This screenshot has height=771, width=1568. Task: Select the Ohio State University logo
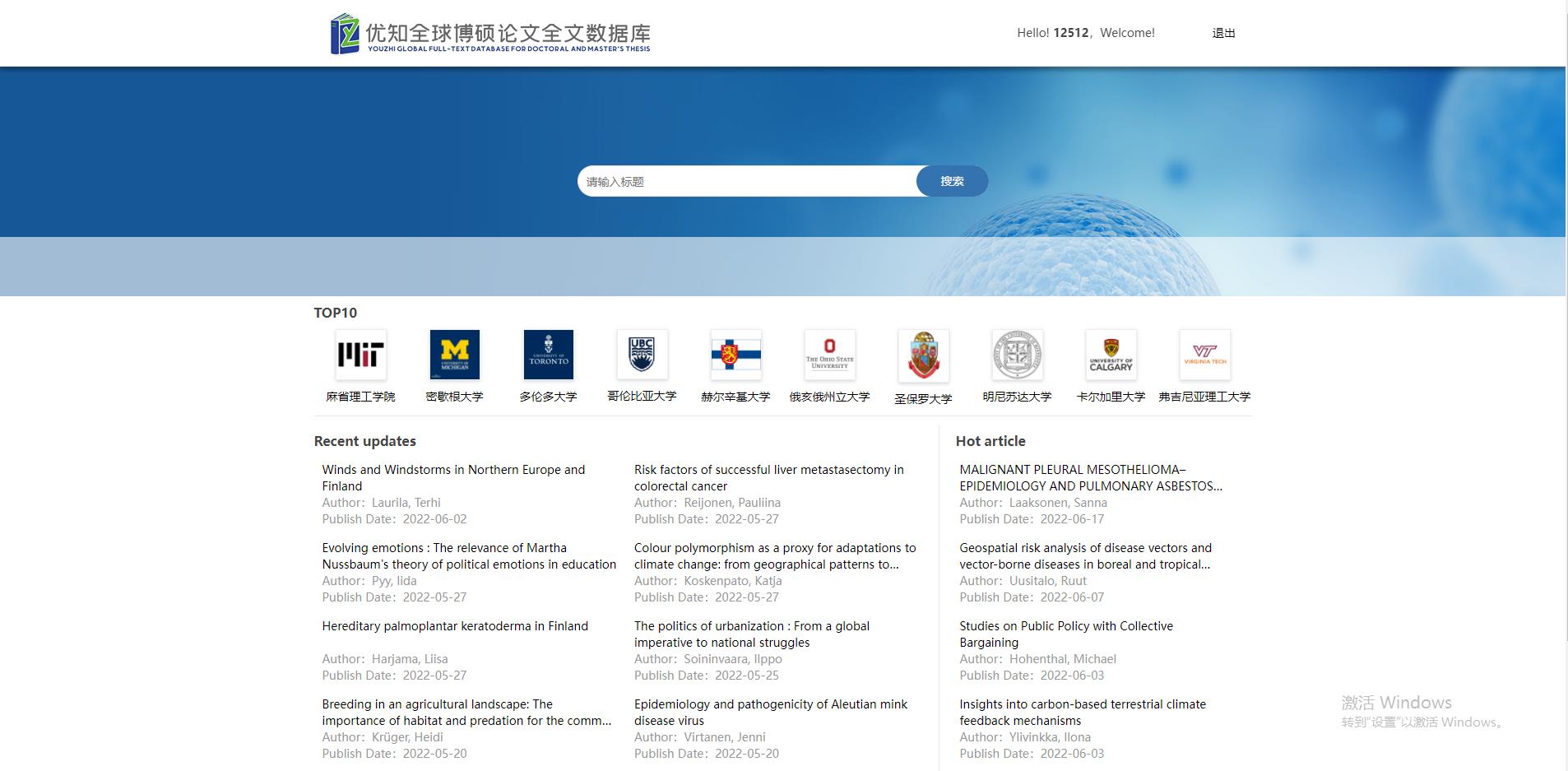coord(829,355)
